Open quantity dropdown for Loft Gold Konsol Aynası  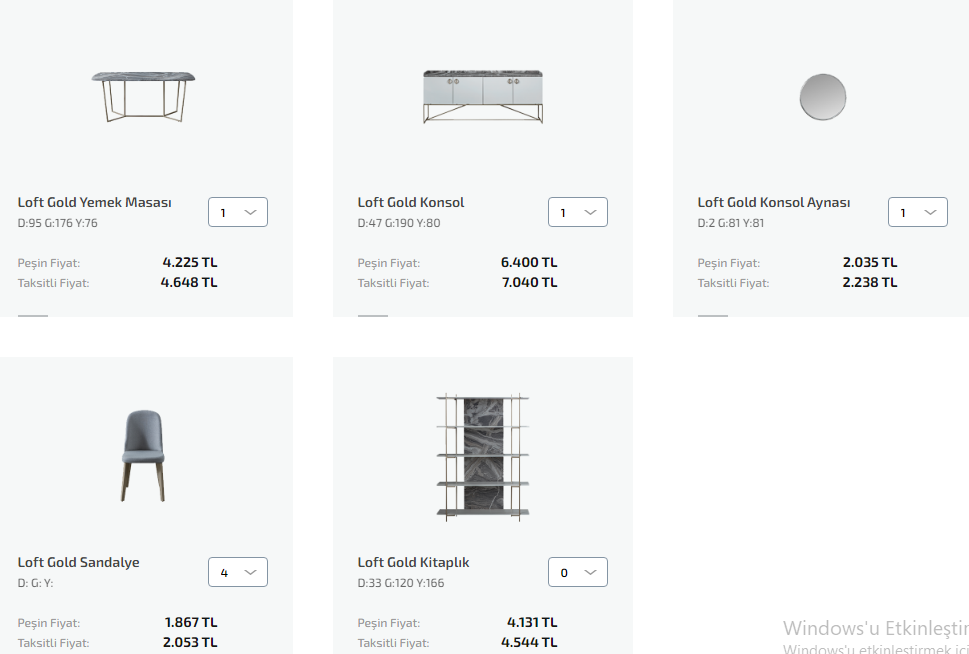(918, 212)
